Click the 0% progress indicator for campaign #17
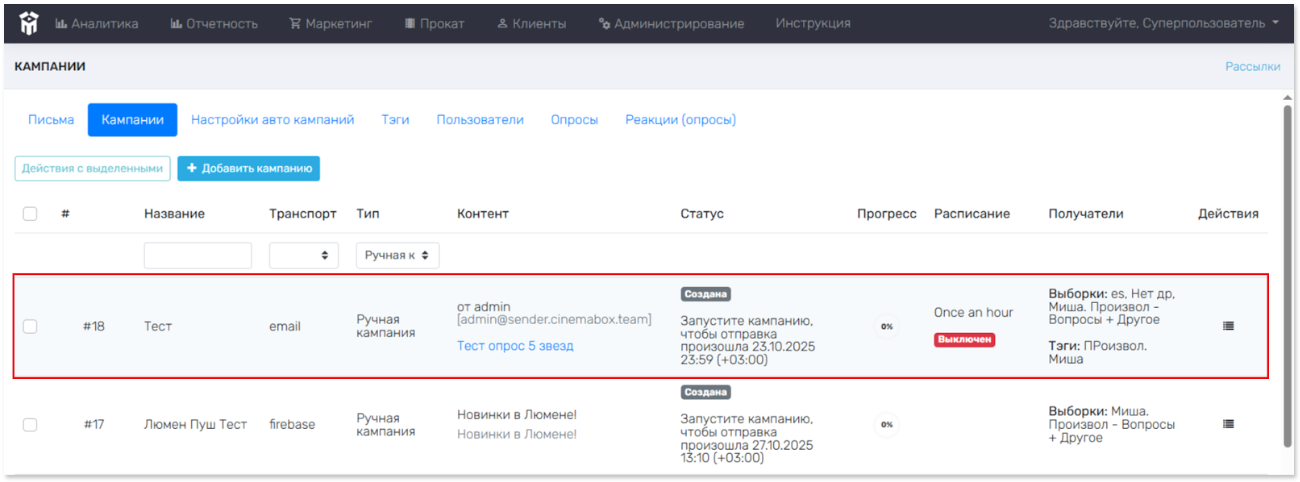 [886, 424]
